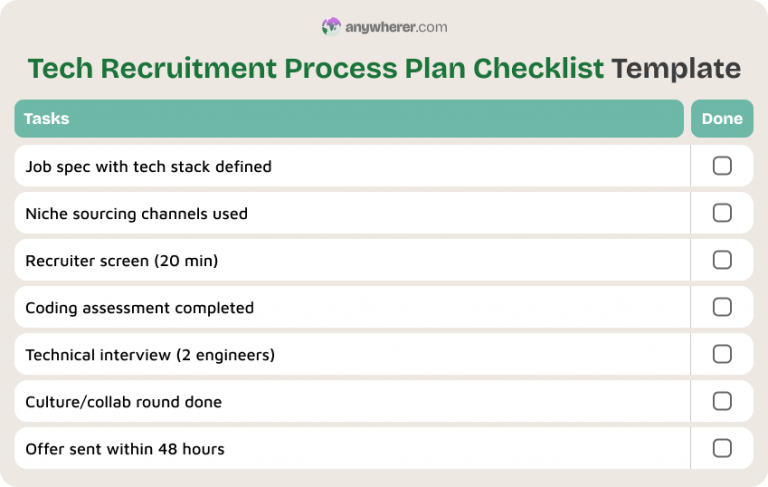
Task: Click the Culture/collab round done task text
Action: coord(123,402)
